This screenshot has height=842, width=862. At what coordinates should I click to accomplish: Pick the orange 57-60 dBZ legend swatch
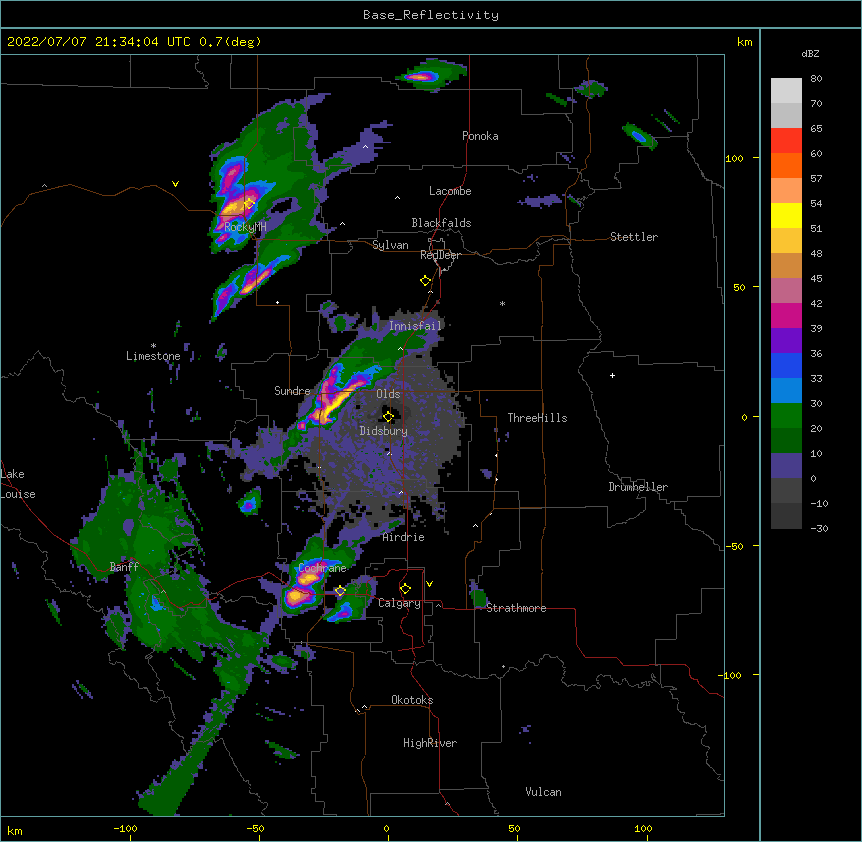[x=786, y=165]
